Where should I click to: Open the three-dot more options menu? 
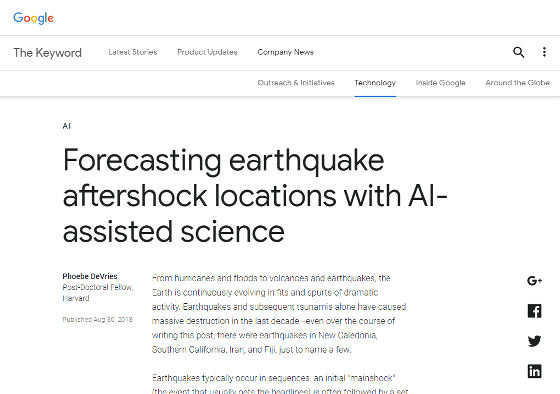(544, 52)
